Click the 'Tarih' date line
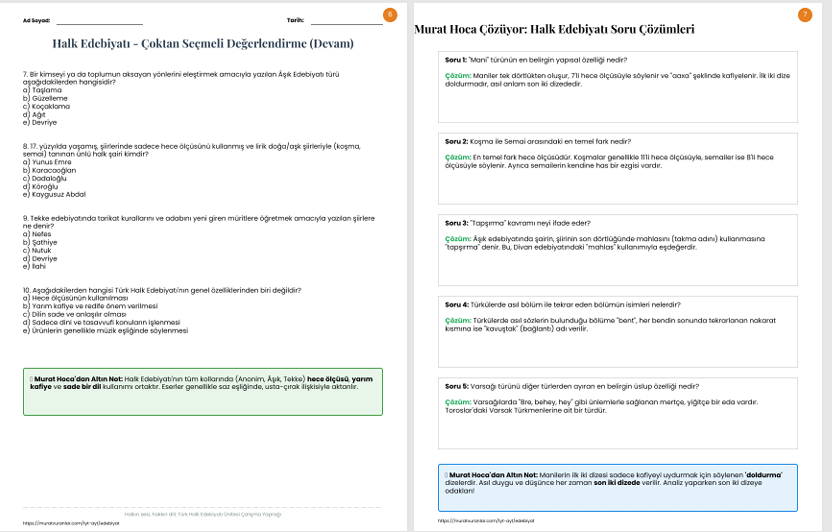 pyautogui.click(x=345, y=22)
